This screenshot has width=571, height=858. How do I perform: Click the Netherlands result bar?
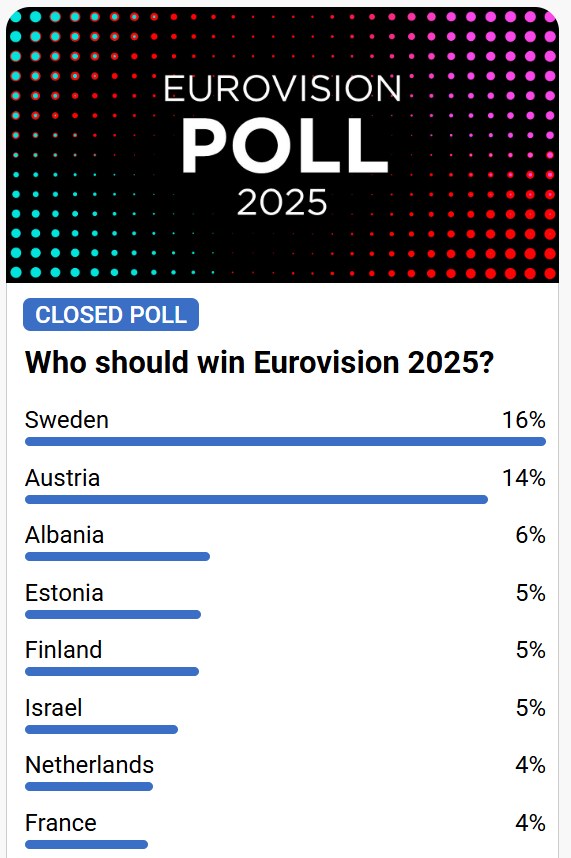(89, 786)
